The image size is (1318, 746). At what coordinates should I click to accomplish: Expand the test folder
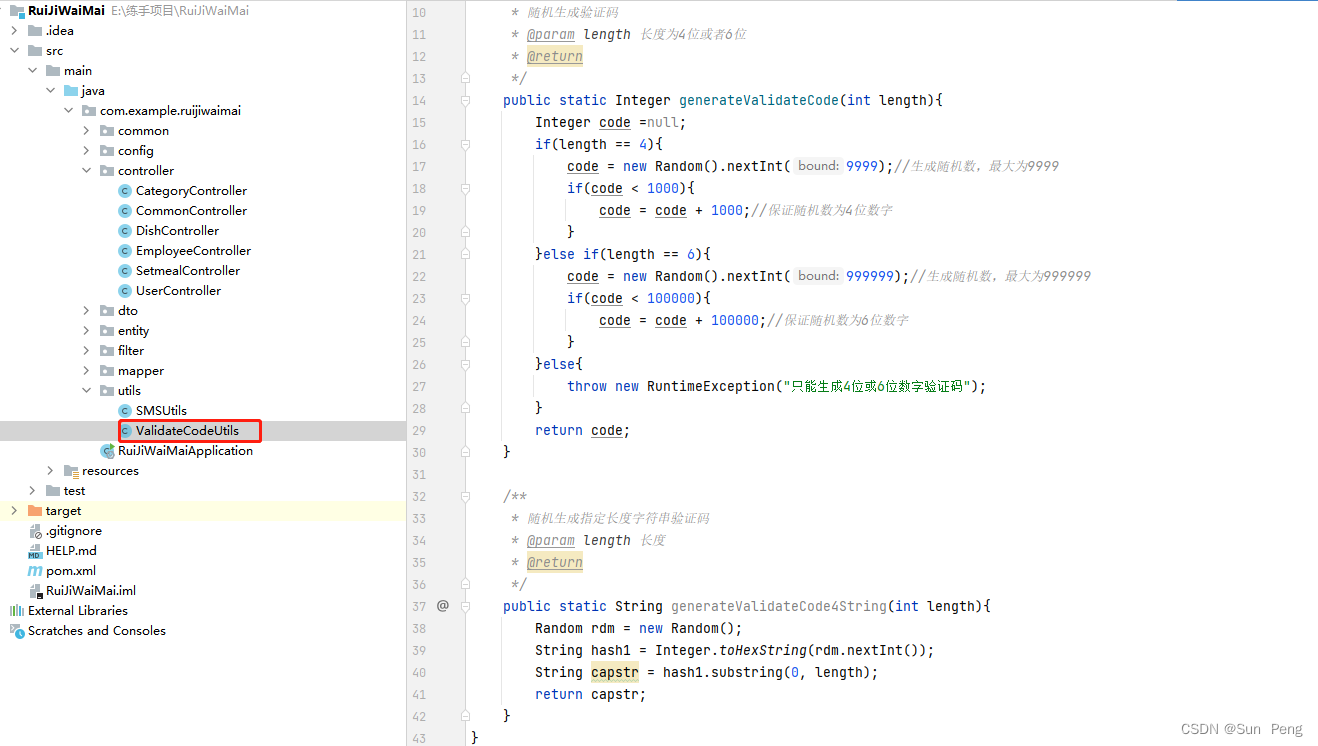pos(32,491)
